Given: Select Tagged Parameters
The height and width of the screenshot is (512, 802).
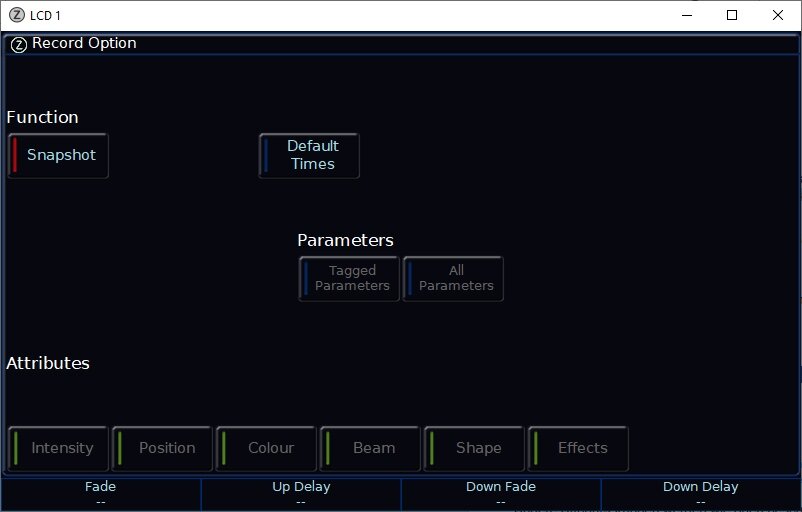Looking at the screenshot, I should [x=350, y=279].
